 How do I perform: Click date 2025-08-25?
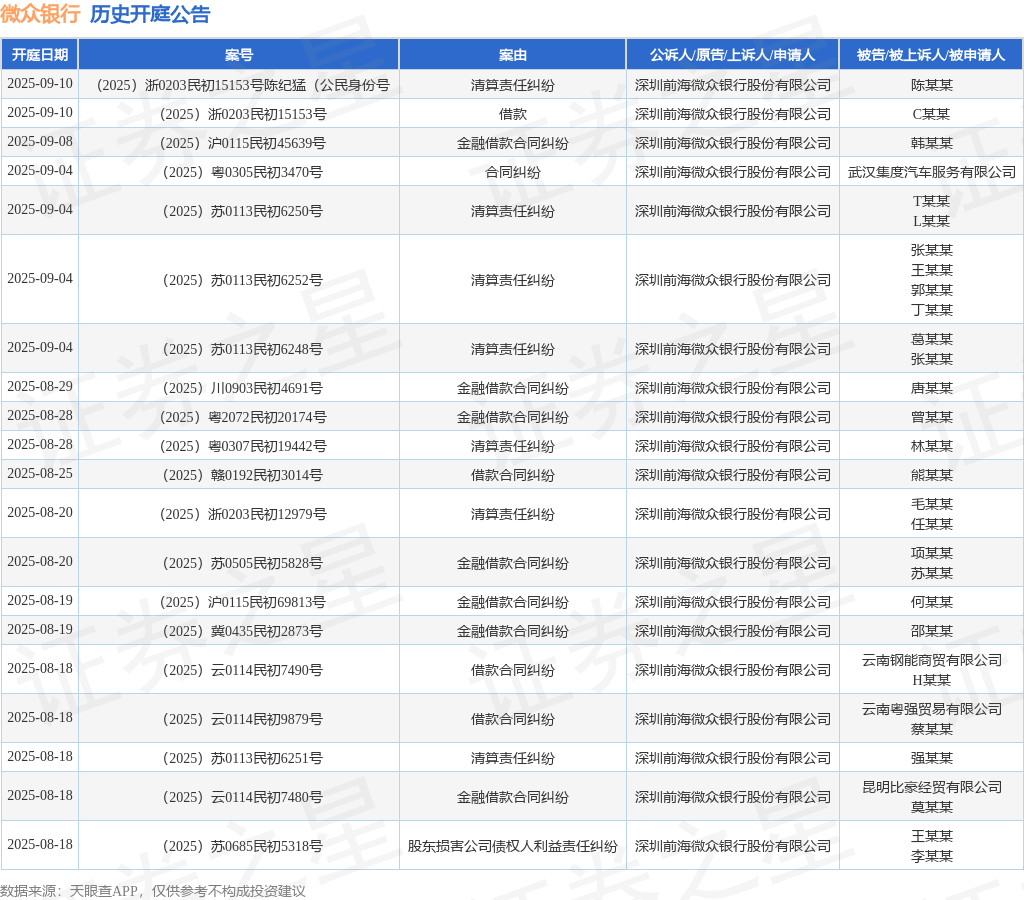[40, 474]
